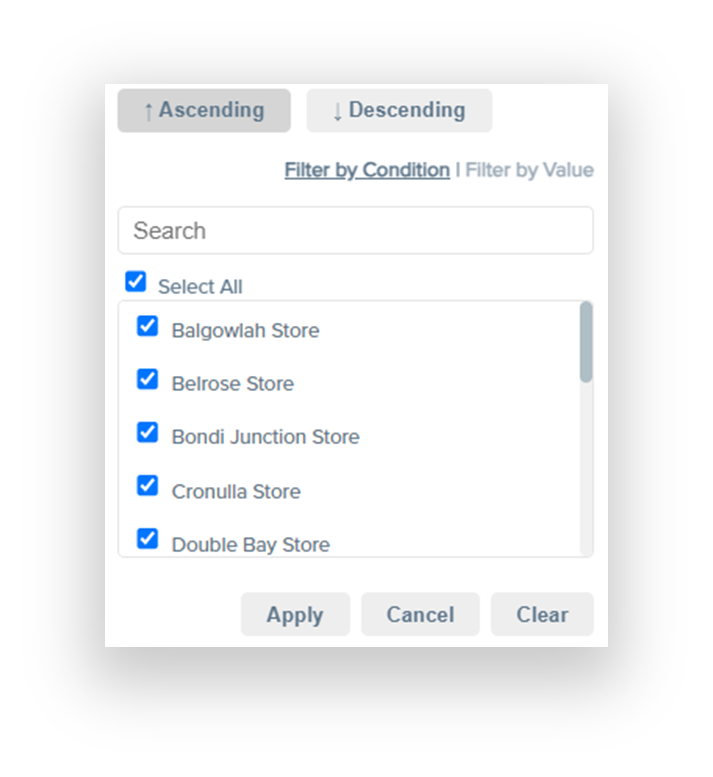Uncheck the Balgowlah Store checkbox

[147, 326]
